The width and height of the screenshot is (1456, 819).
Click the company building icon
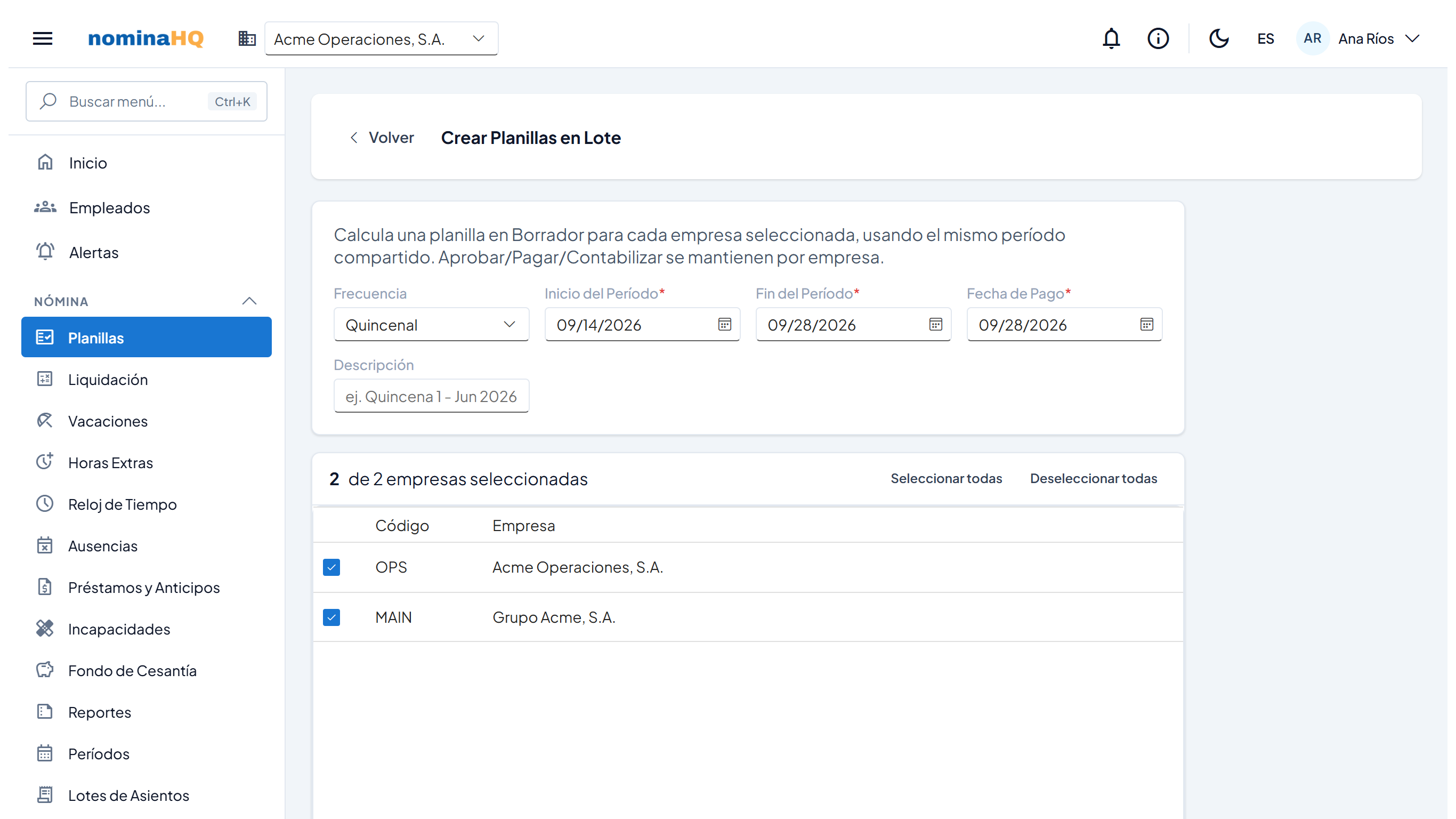[247, 38]
